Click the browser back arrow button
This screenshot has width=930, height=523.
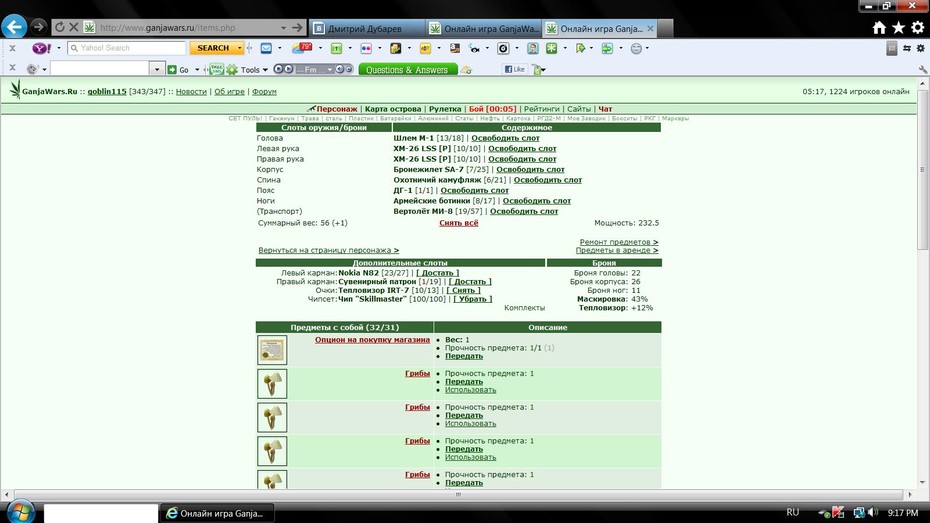pyautogui.click(x=14, y=27)
